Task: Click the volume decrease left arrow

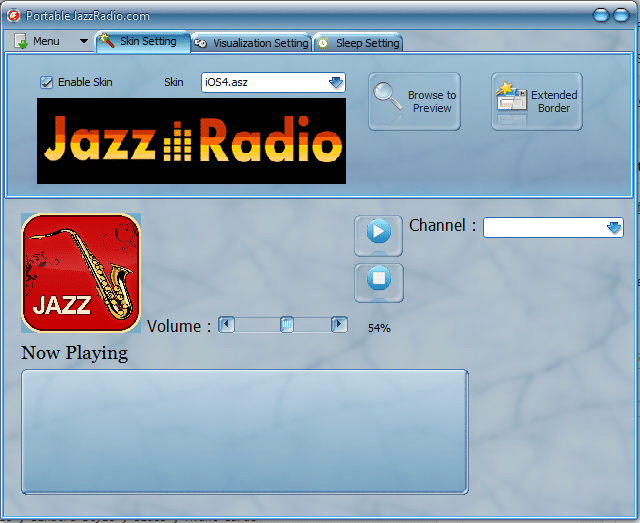Action: click(226, 325)
